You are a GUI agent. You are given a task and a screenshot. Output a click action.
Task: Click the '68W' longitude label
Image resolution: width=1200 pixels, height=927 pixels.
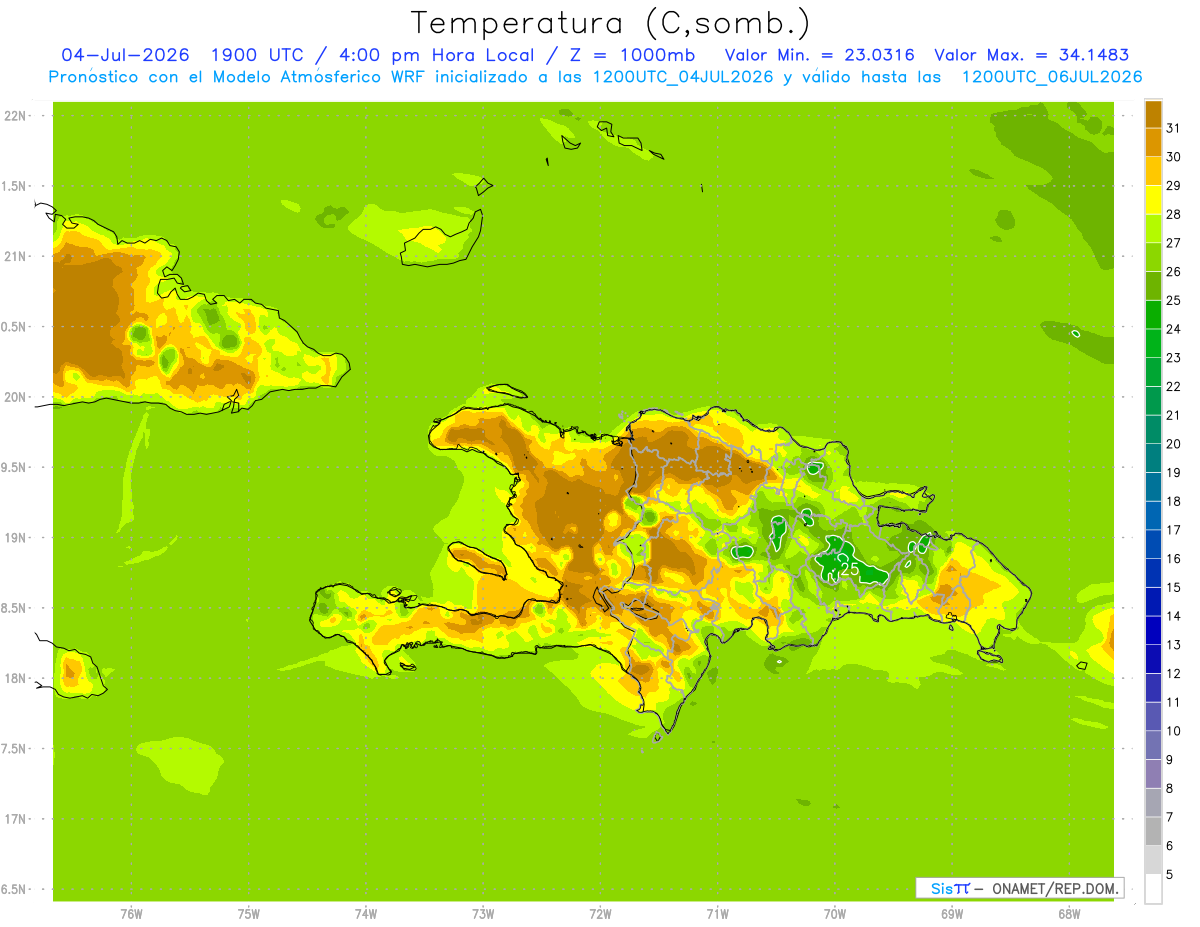tap(1069, 914)
